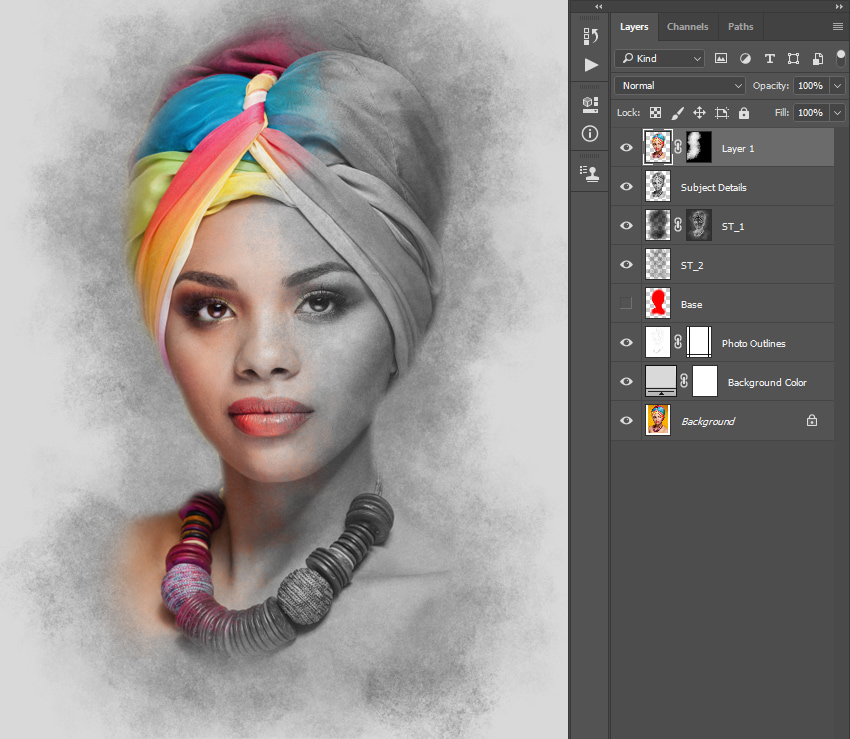Select Layer 1 black mask thumbnail
The height and width of the screenshot is (739, 850).
click(x=699, y=147)
